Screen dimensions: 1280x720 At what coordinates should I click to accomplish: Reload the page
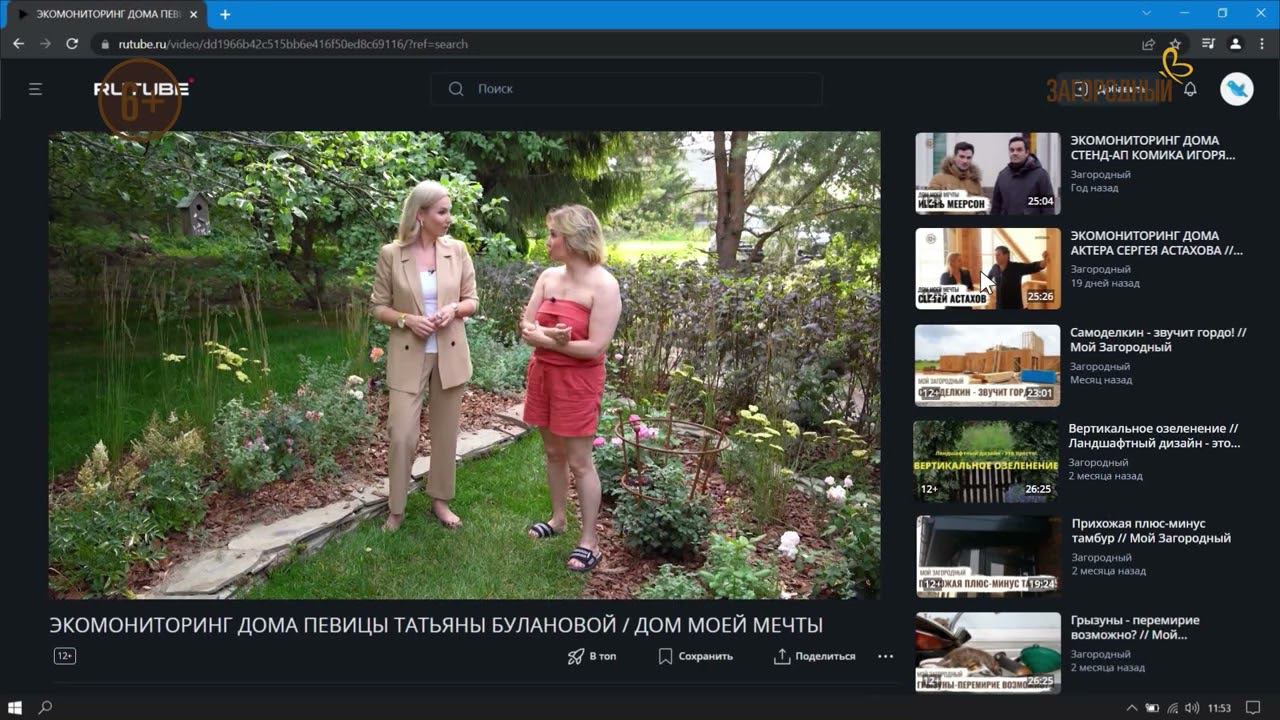pyautogui.click(x=72, y=44)
